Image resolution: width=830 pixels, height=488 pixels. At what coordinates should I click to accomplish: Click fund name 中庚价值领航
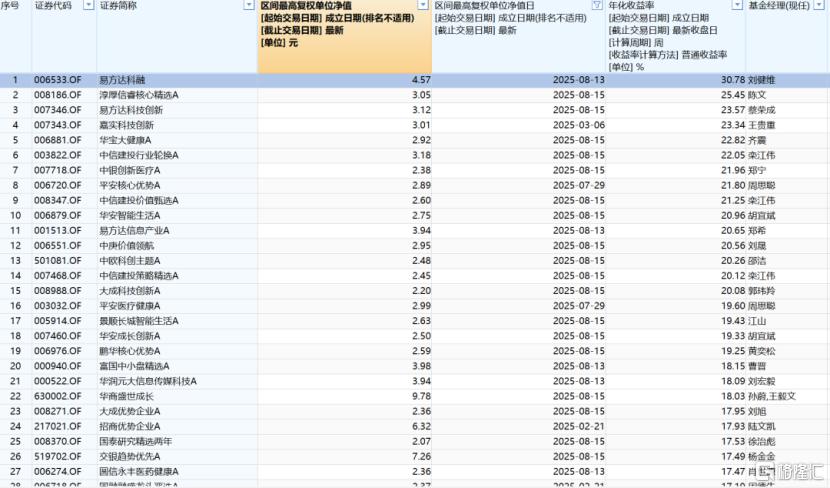tap(127, 246)
